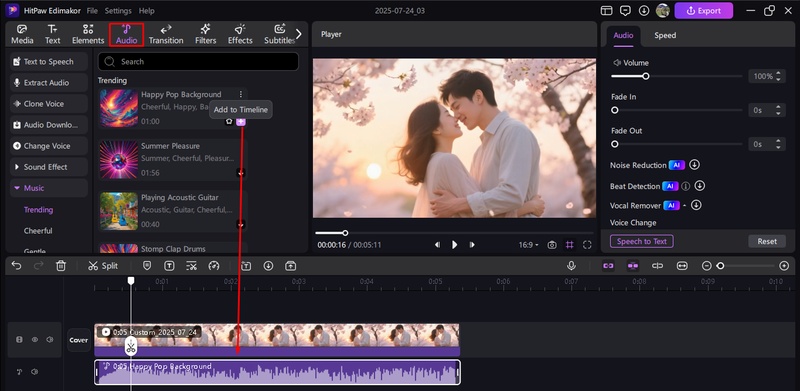The width and height of the screenshot is (800, 391).
Task: Open the Filters tab
Action: pos(206,35)
